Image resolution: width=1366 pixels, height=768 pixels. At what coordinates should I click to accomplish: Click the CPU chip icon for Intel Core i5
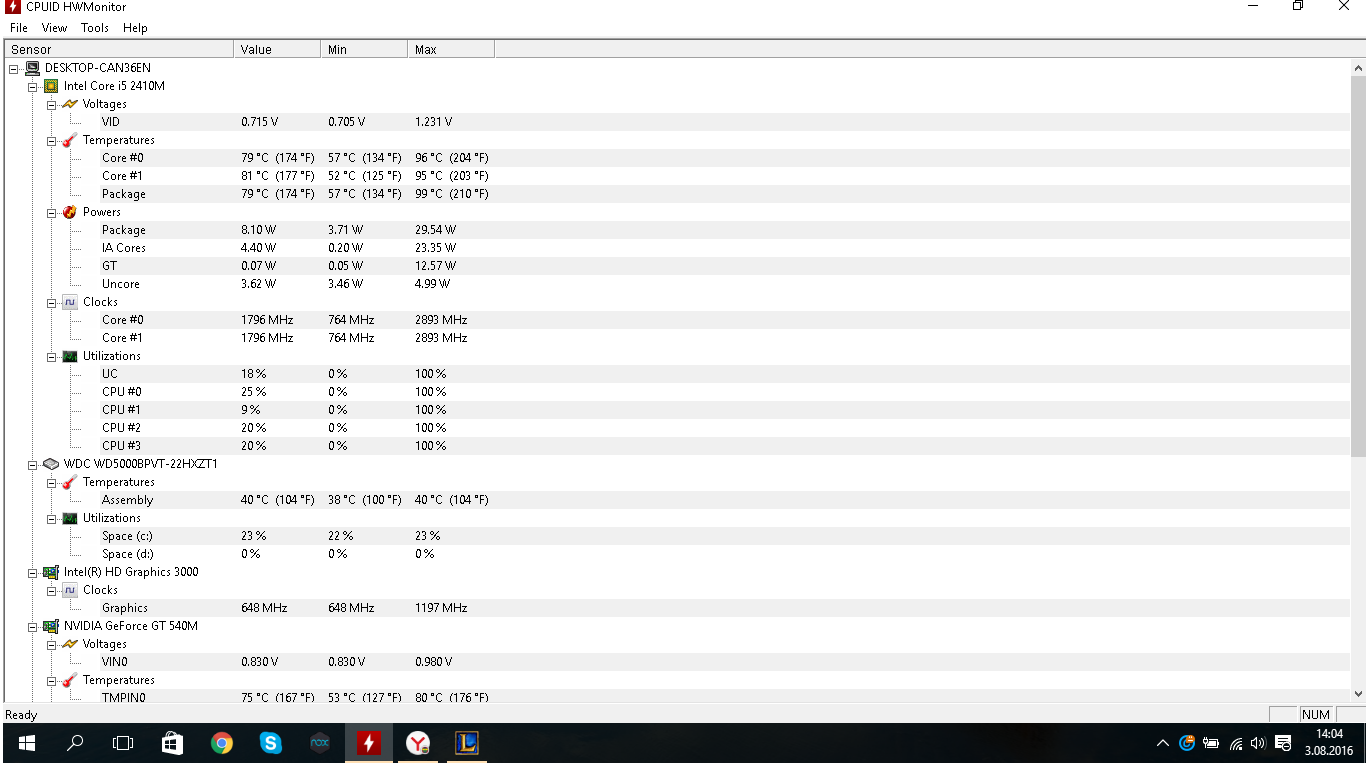click(x=51, y=86)
